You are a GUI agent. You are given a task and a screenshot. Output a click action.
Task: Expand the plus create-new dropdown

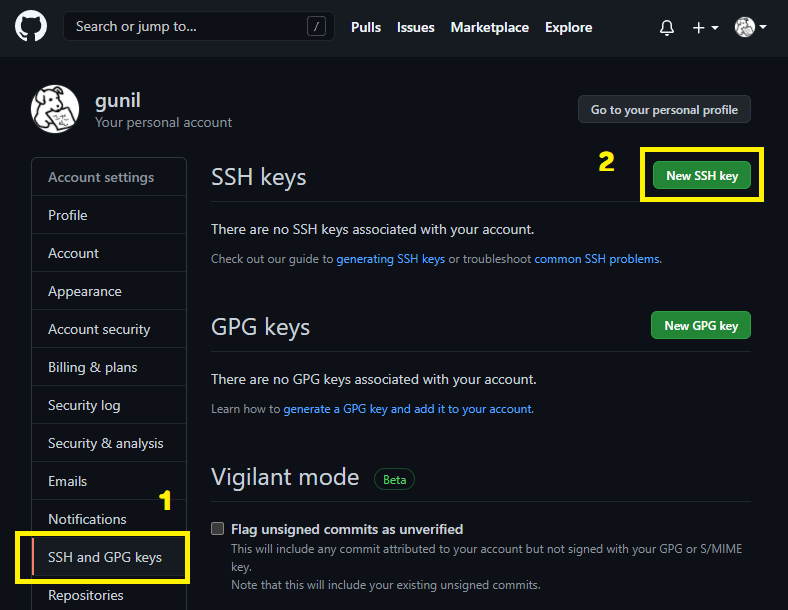tap(705, 28)
